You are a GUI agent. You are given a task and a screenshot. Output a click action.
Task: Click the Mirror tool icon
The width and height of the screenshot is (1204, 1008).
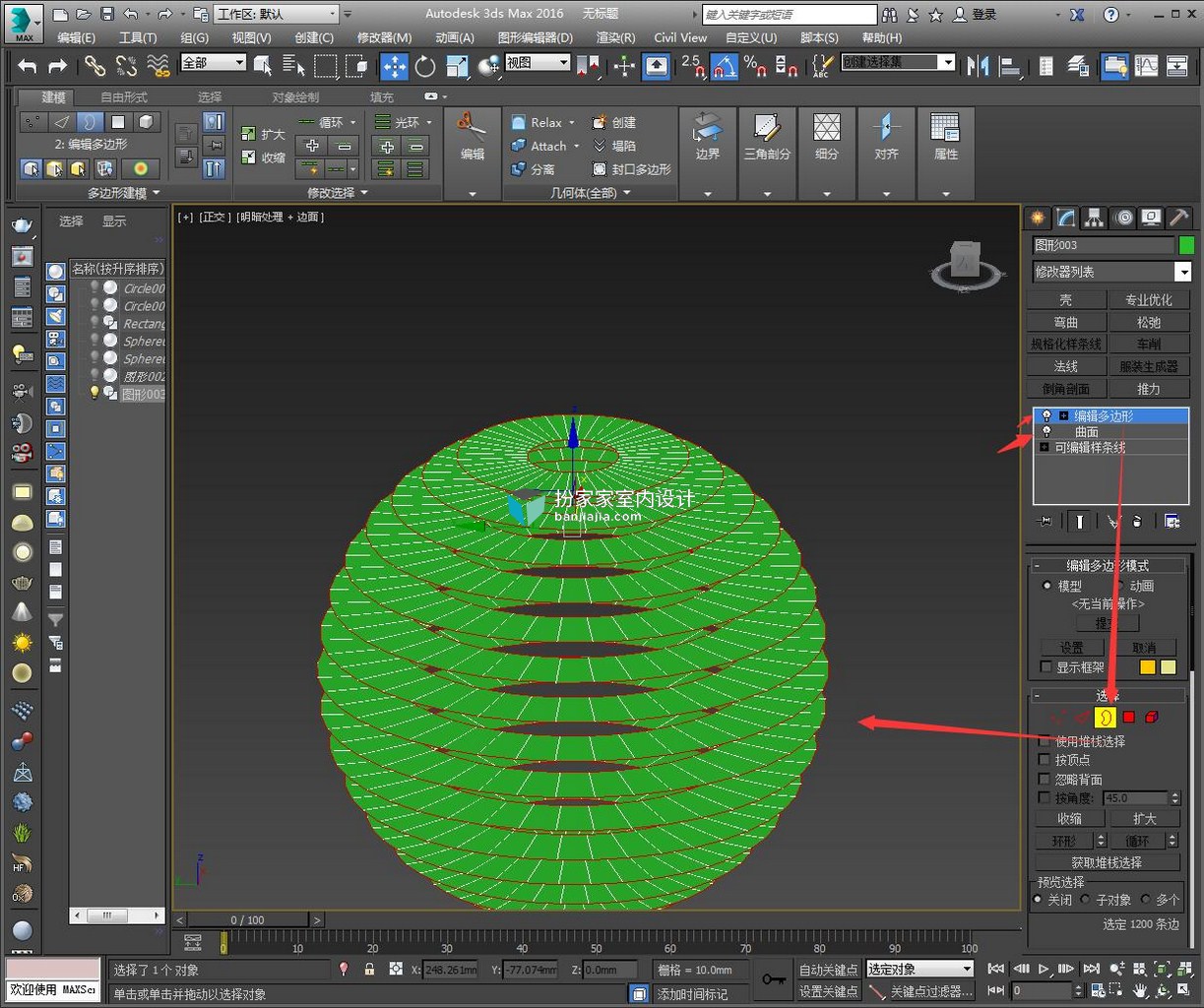(978, 66)
